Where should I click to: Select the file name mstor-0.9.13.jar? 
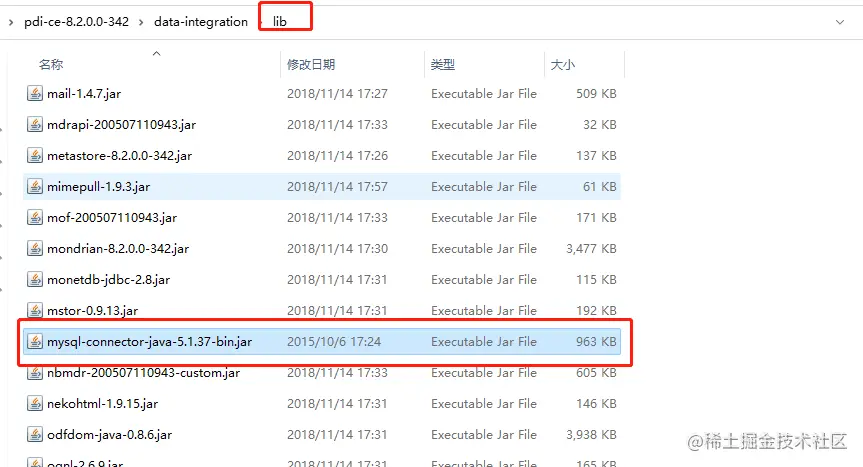click(92, 311)
